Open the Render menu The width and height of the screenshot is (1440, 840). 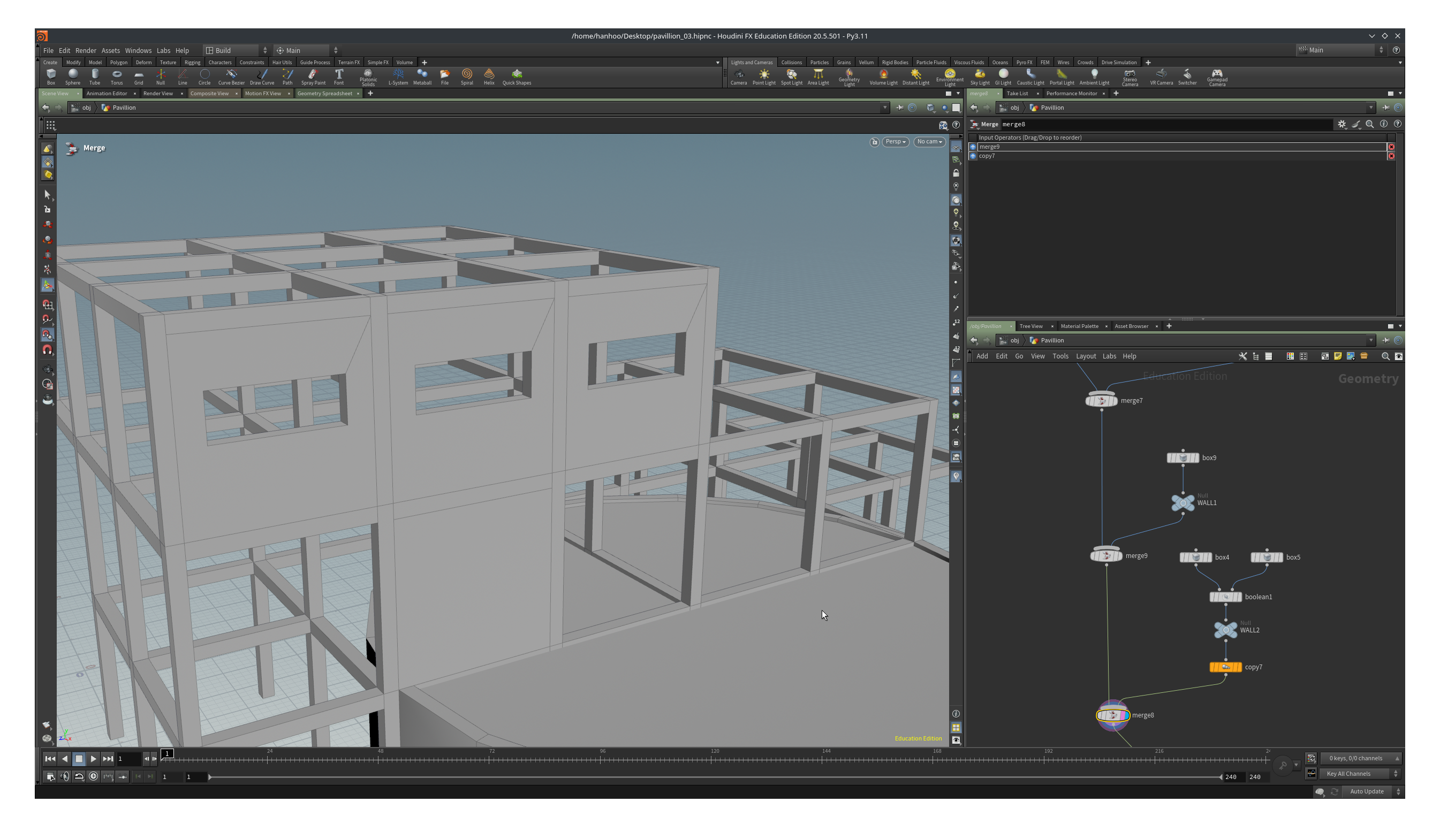pos(86,50)
